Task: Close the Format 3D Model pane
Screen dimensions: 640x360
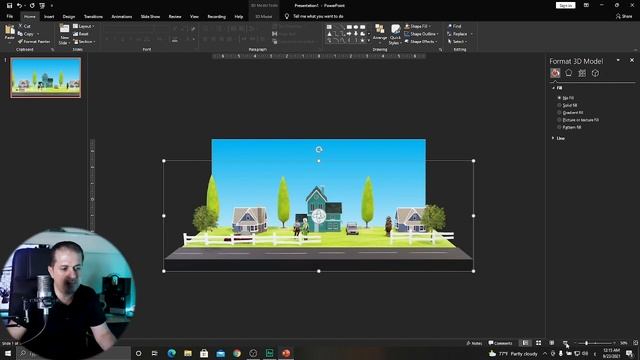Action: (632, 60)
